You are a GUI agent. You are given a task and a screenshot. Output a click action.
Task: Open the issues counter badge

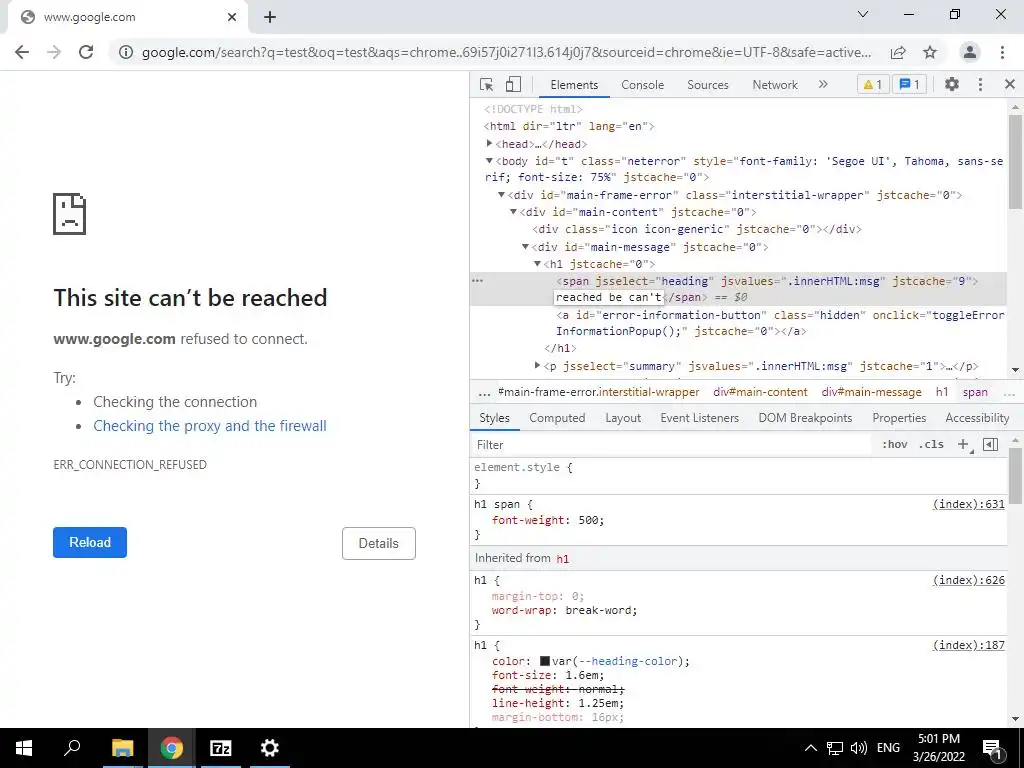909,84
